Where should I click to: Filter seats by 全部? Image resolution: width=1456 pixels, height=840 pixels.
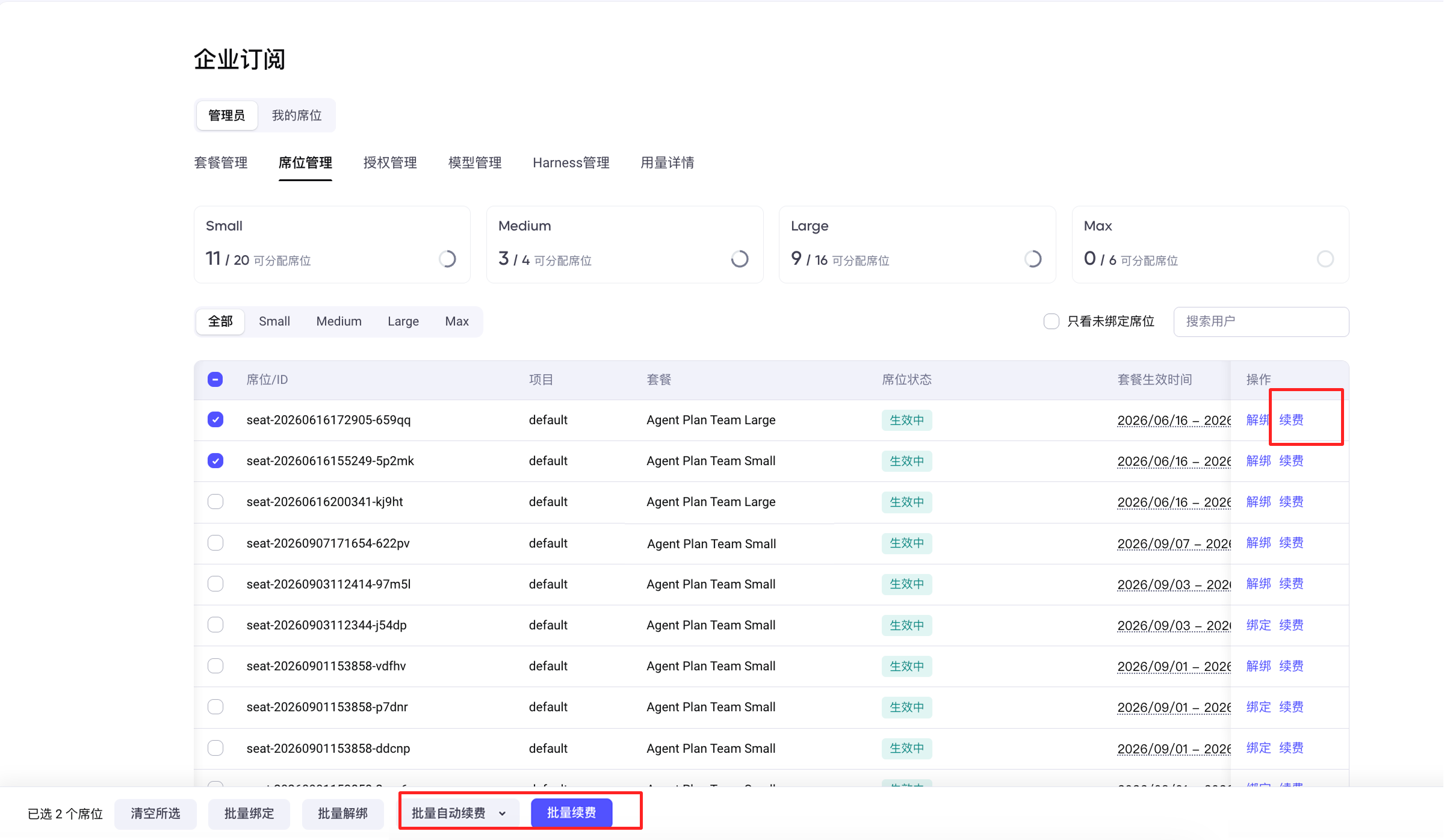click(x=220, y=321)
